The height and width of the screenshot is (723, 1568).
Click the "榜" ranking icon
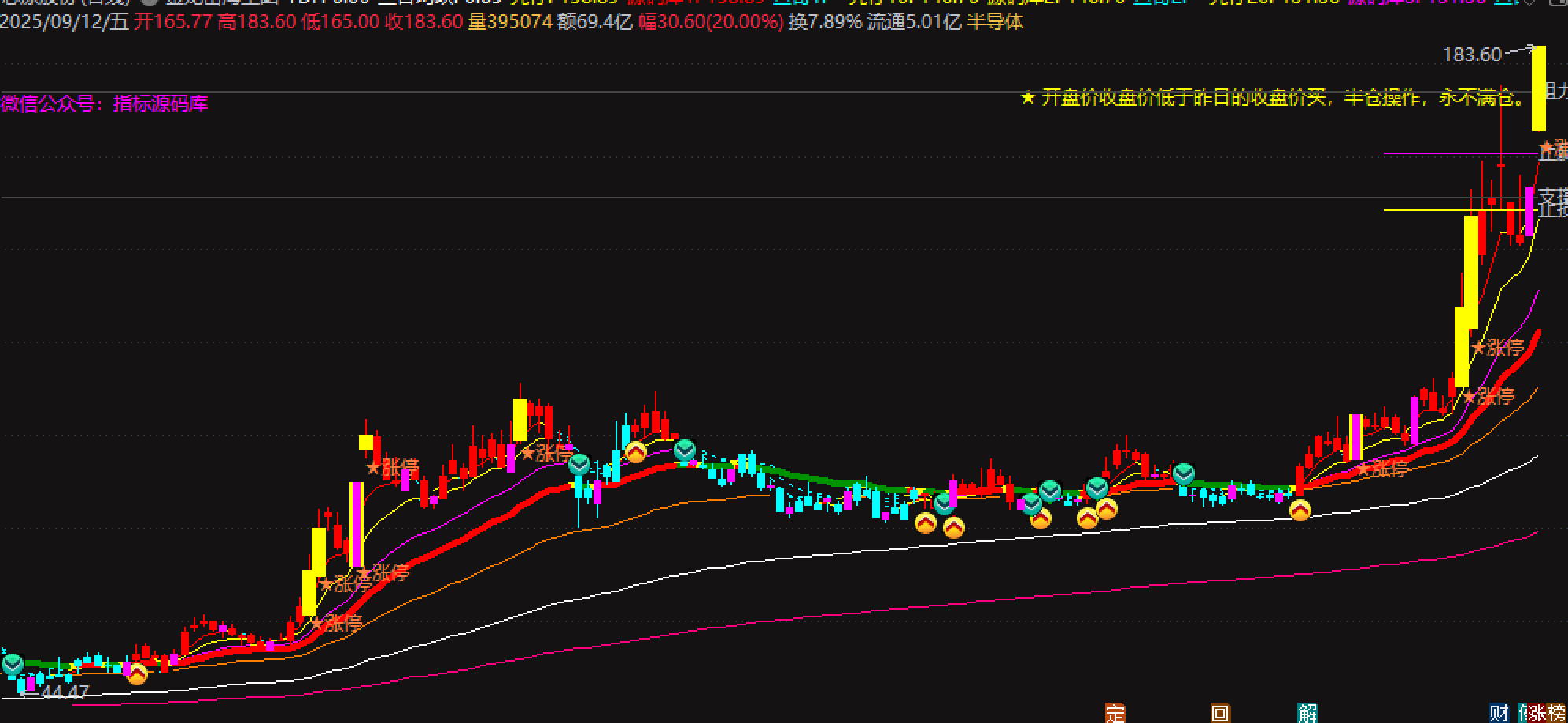point(1556,714)
